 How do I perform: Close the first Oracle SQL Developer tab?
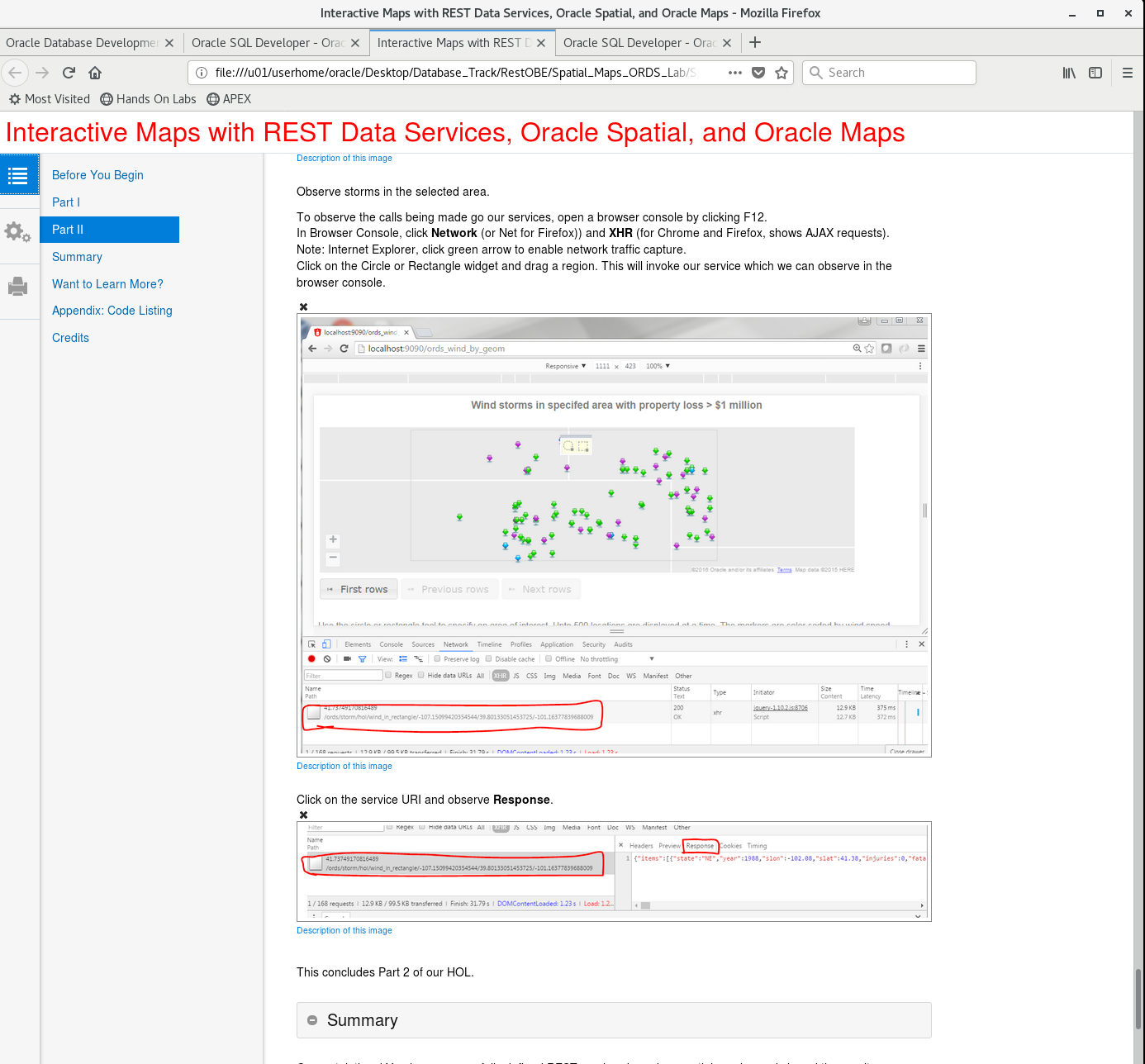355,43
